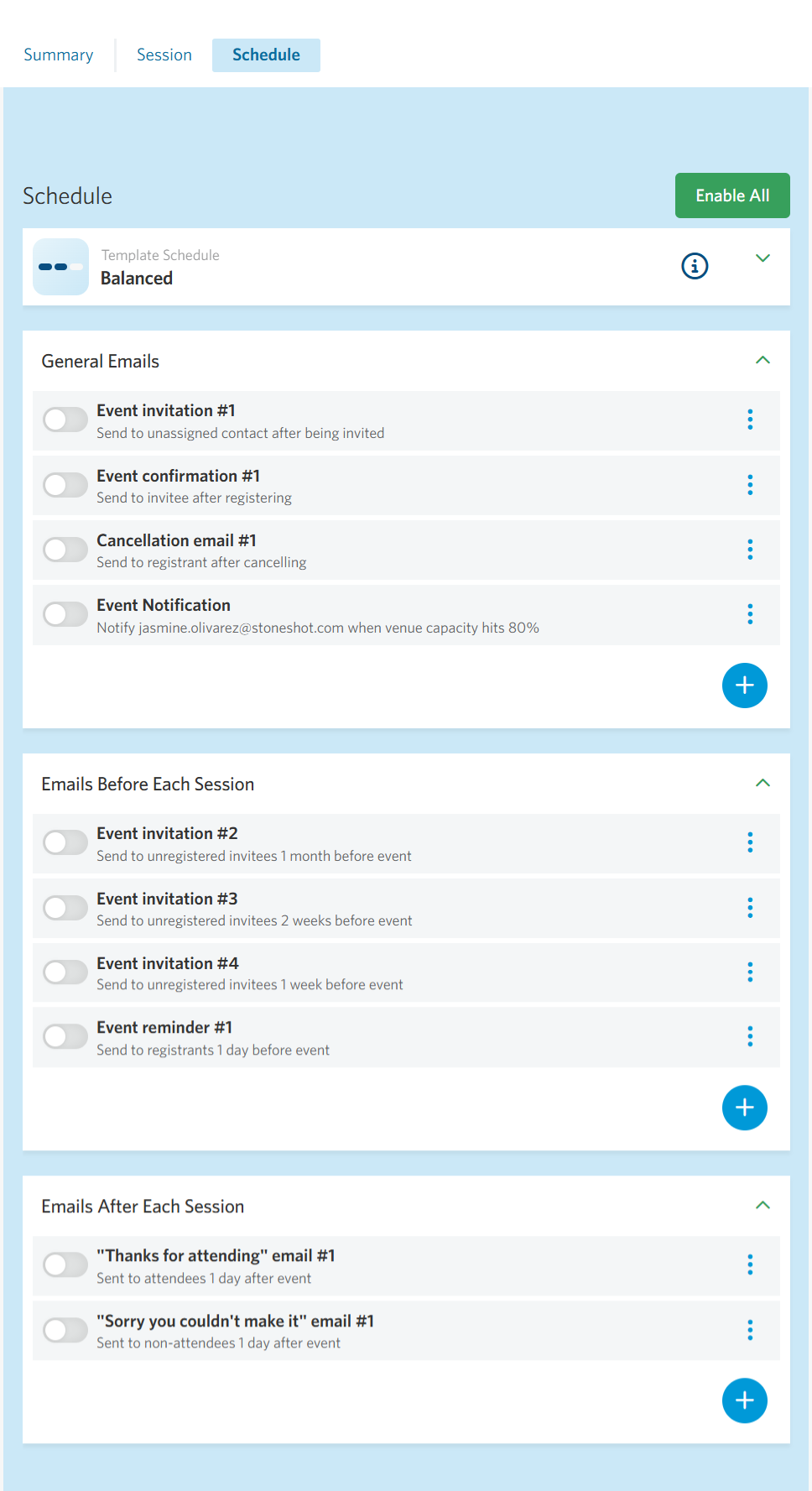
Task: Toggle on Event Notification email
Action: [x=65, y=614]
